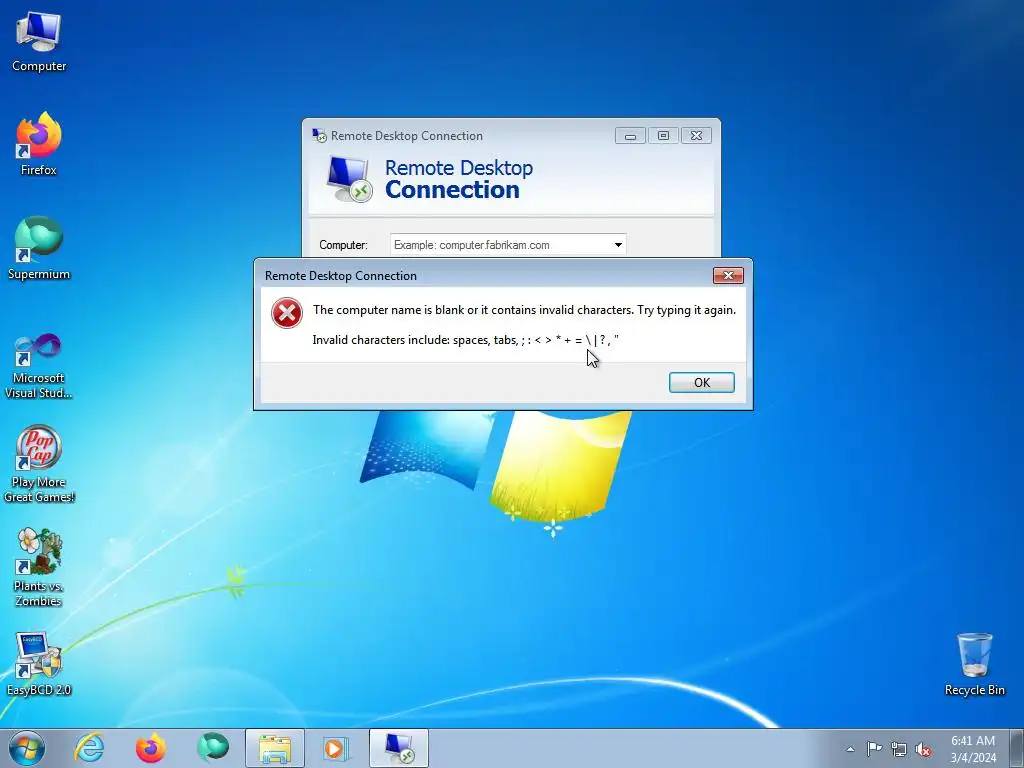Select the Recycle Bin icon
Screen dimensions: 1024x768
coord(974,664)
